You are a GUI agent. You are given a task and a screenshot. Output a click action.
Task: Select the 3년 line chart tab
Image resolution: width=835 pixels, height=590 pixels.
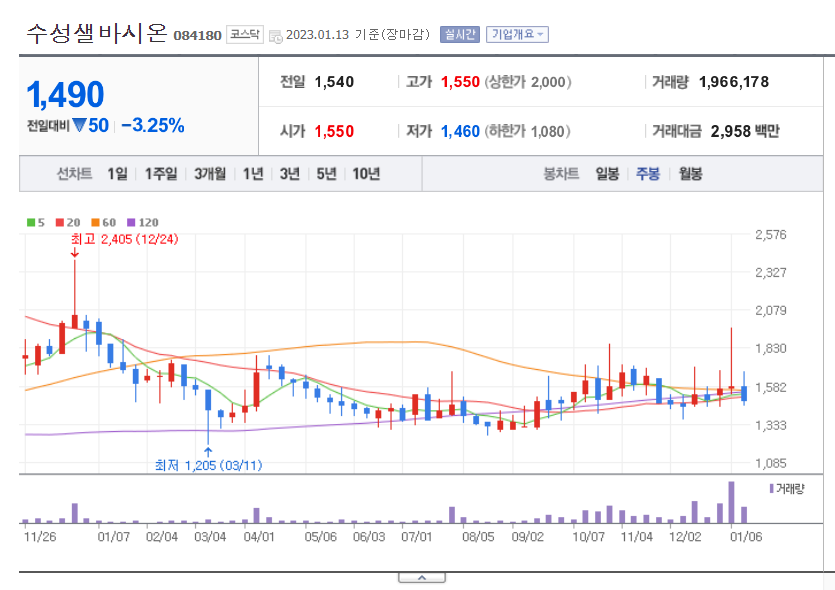290,174
